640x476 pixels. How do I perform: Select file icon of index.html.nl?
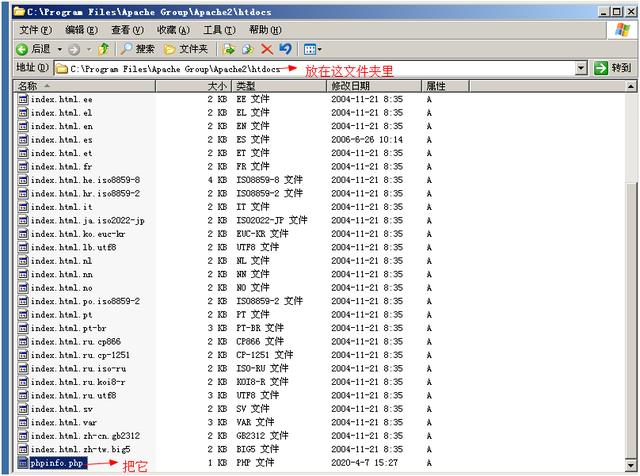23,261
